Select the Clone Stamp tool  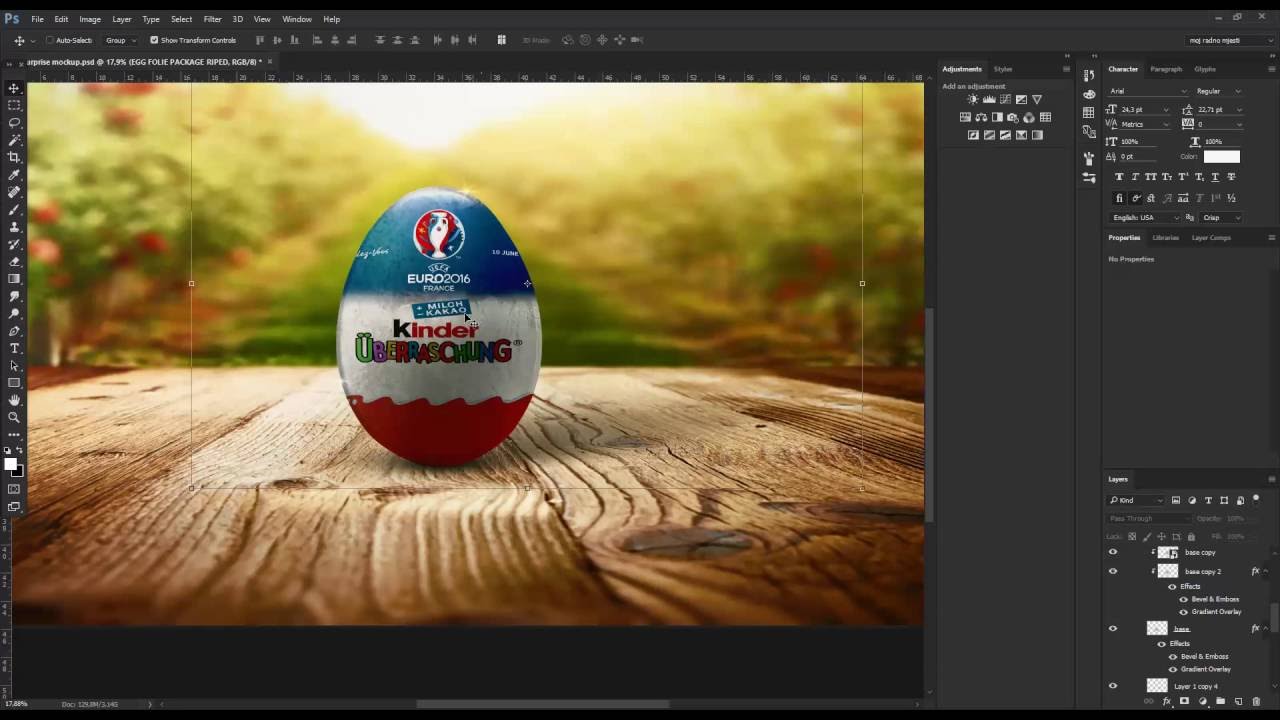14,227
